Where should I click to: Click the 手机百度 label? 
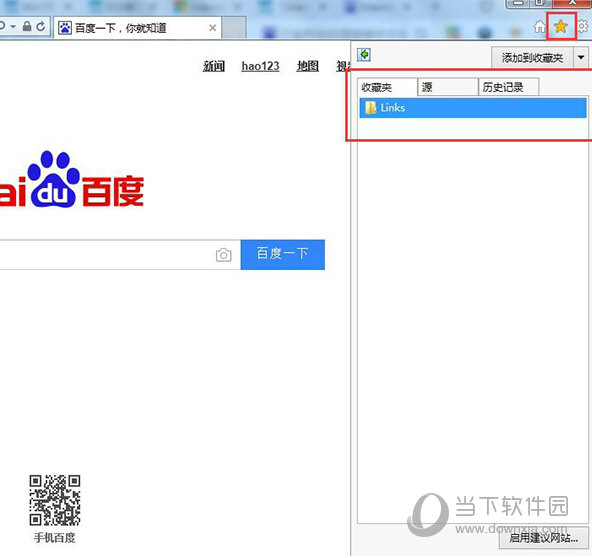click(x=55, y=538)
